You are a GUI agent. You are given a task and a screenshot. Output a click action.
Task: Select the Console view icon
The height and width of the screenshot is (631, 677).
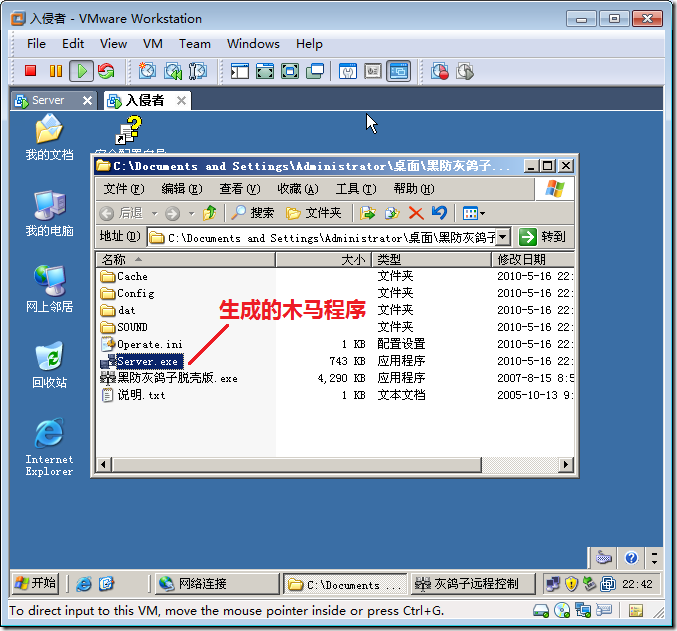coord(399,71)
